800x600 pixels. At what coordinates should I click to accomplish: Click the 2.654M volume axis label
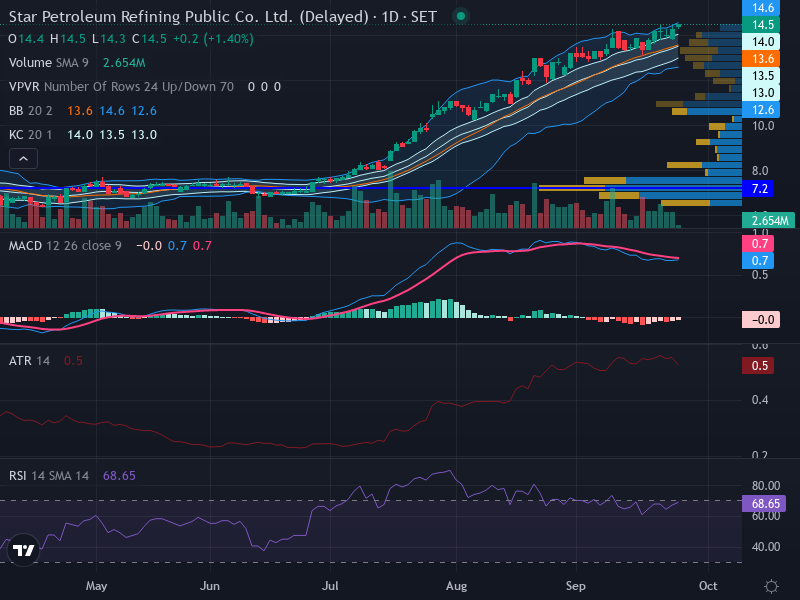[x=768, y=220]
